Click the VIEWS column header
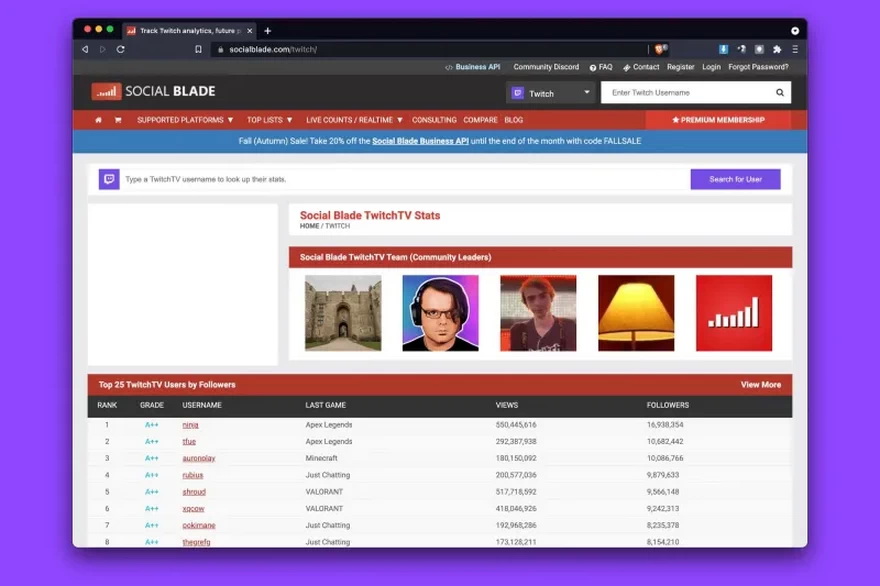The width and height of the screenshot is (880, 586). tap(507, 405)
